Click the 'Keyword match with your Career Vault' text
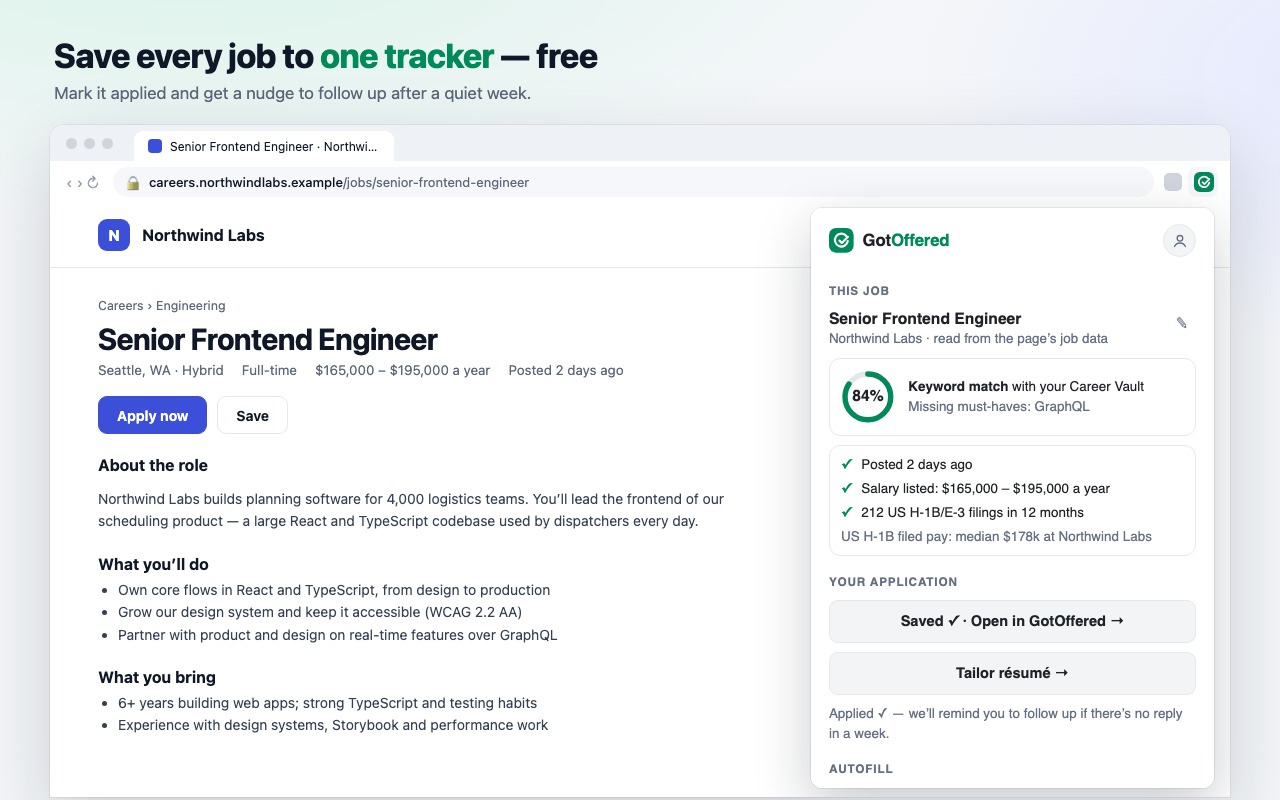 click(1026, 386)
